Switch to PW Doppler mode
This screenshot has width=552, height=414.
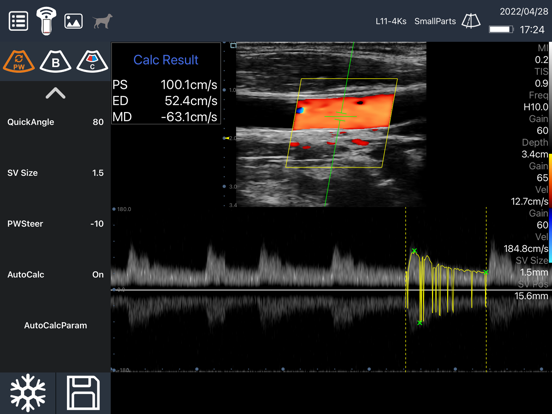tap(19, 61)
